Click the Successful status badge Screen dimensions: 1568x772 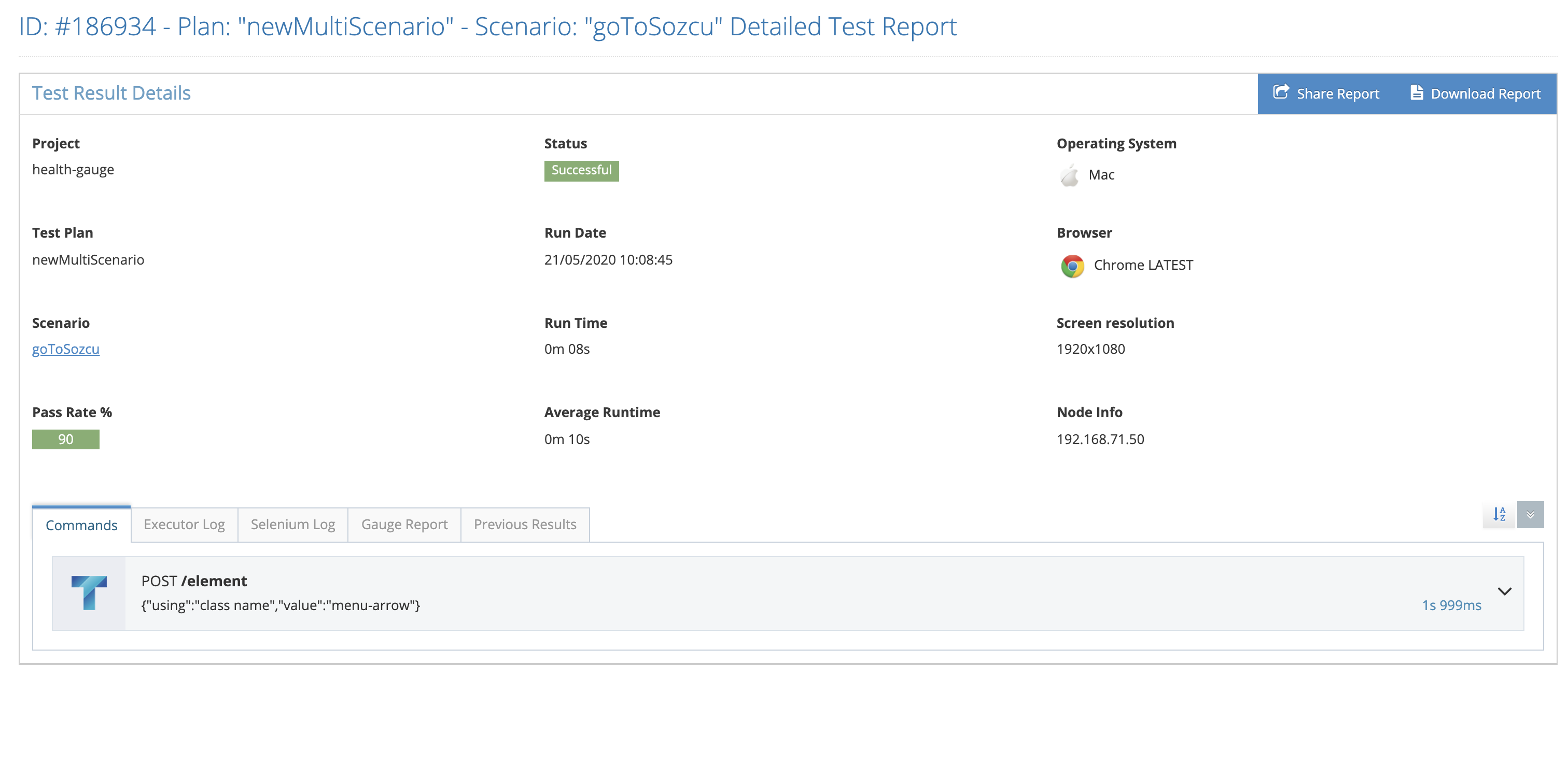(581, 171)
